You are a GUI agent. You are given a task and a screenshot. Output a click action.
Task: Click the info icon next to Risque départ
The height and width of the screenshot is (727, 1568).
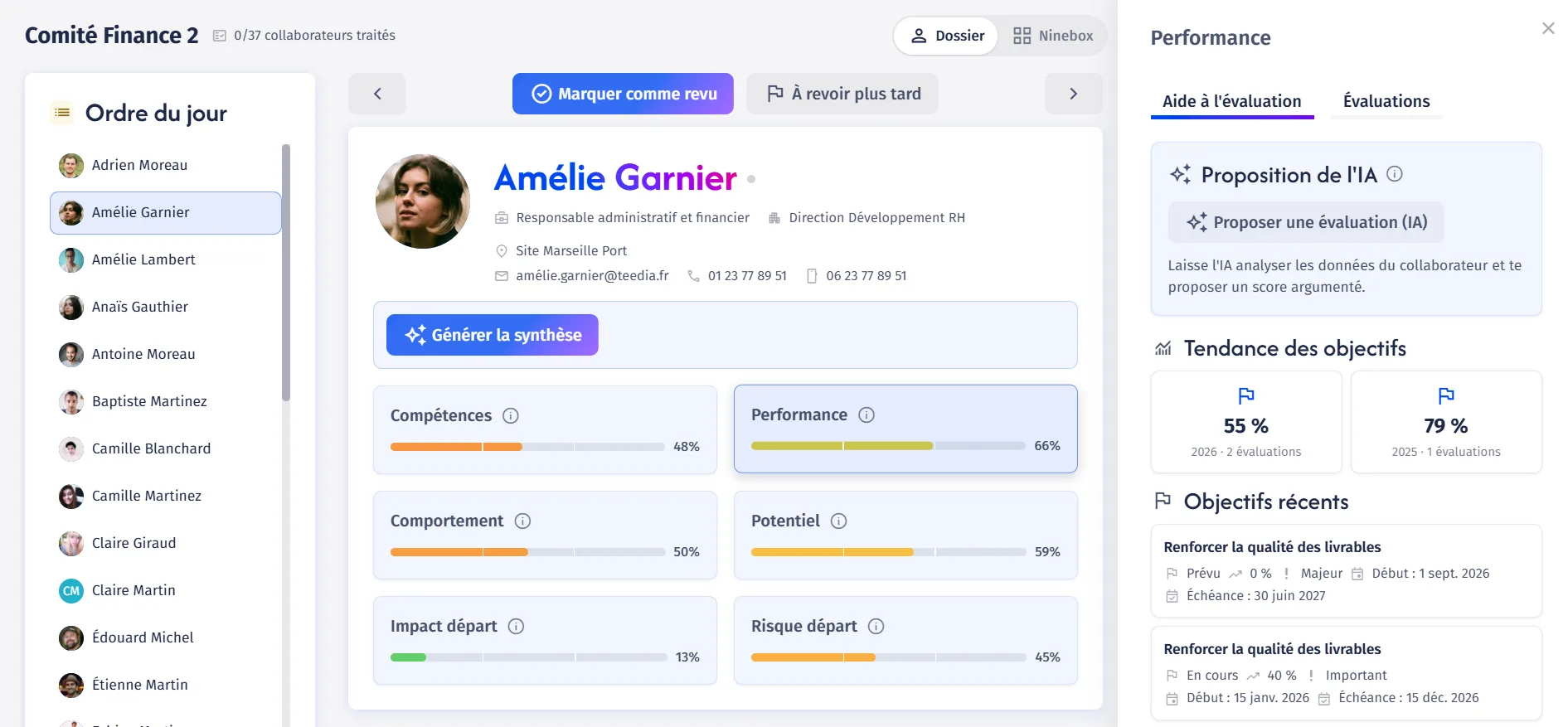tap(876, 627)
